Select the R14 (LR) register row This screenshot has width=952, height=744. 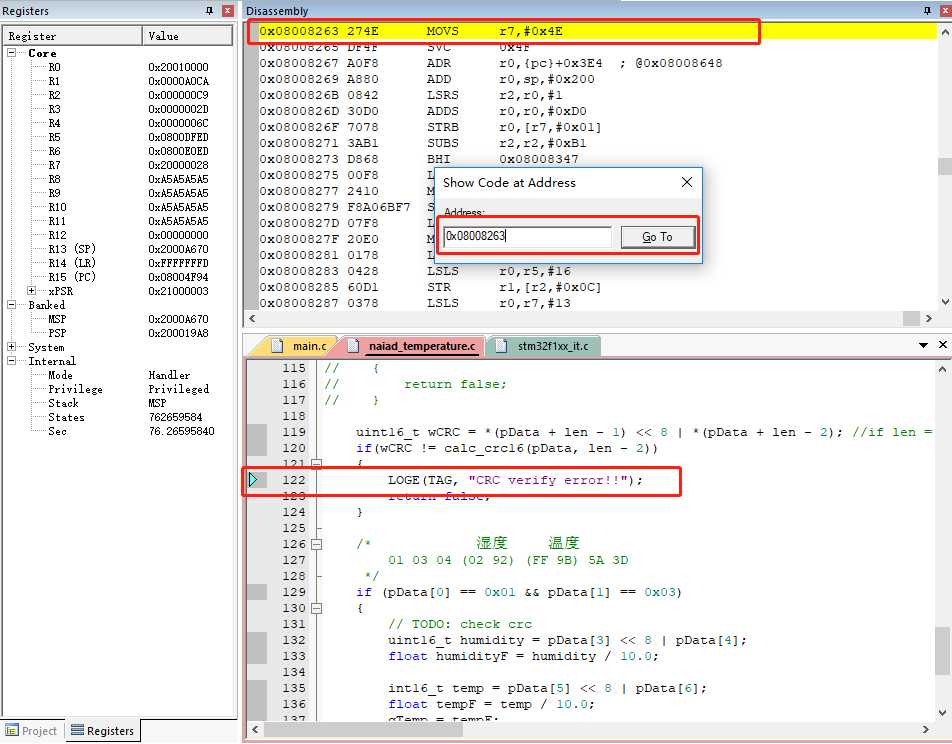[118, 263]
